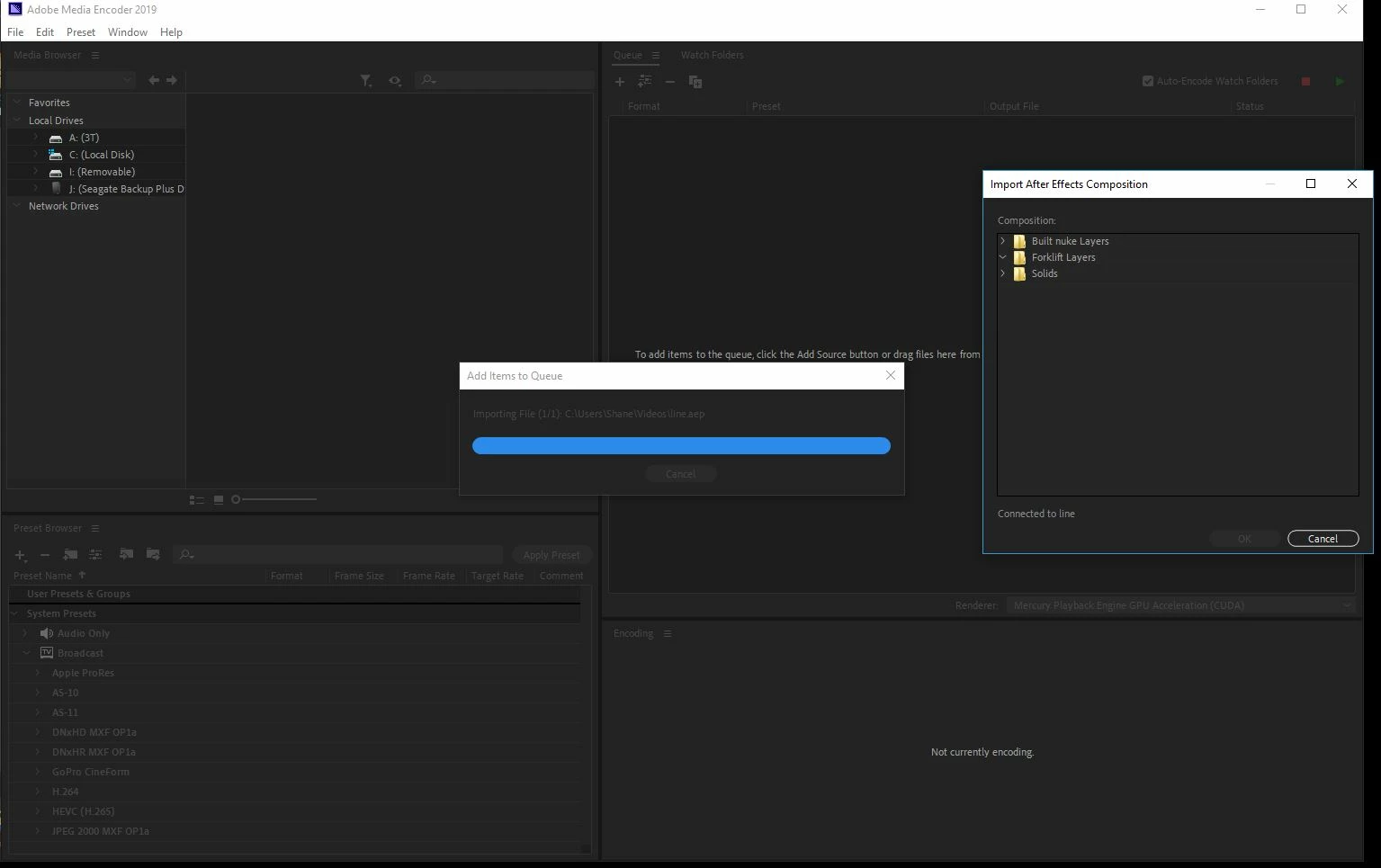The height and width of the screenshot is (868, 1381).
Task: Click the Preset Settings icon in Preset Browser
Action: point(95,555)
